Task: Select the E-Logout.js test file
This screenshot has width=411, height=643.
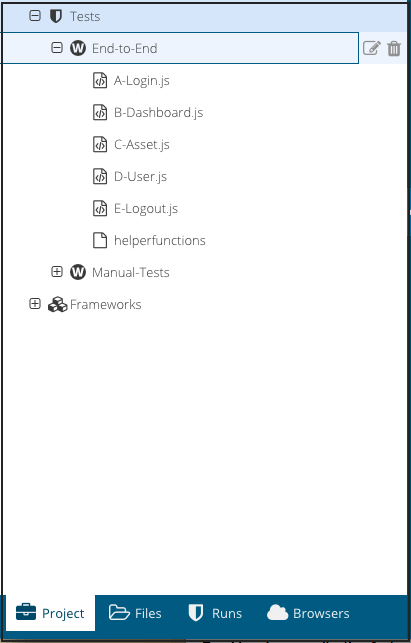Action: (x=146, y=208)
